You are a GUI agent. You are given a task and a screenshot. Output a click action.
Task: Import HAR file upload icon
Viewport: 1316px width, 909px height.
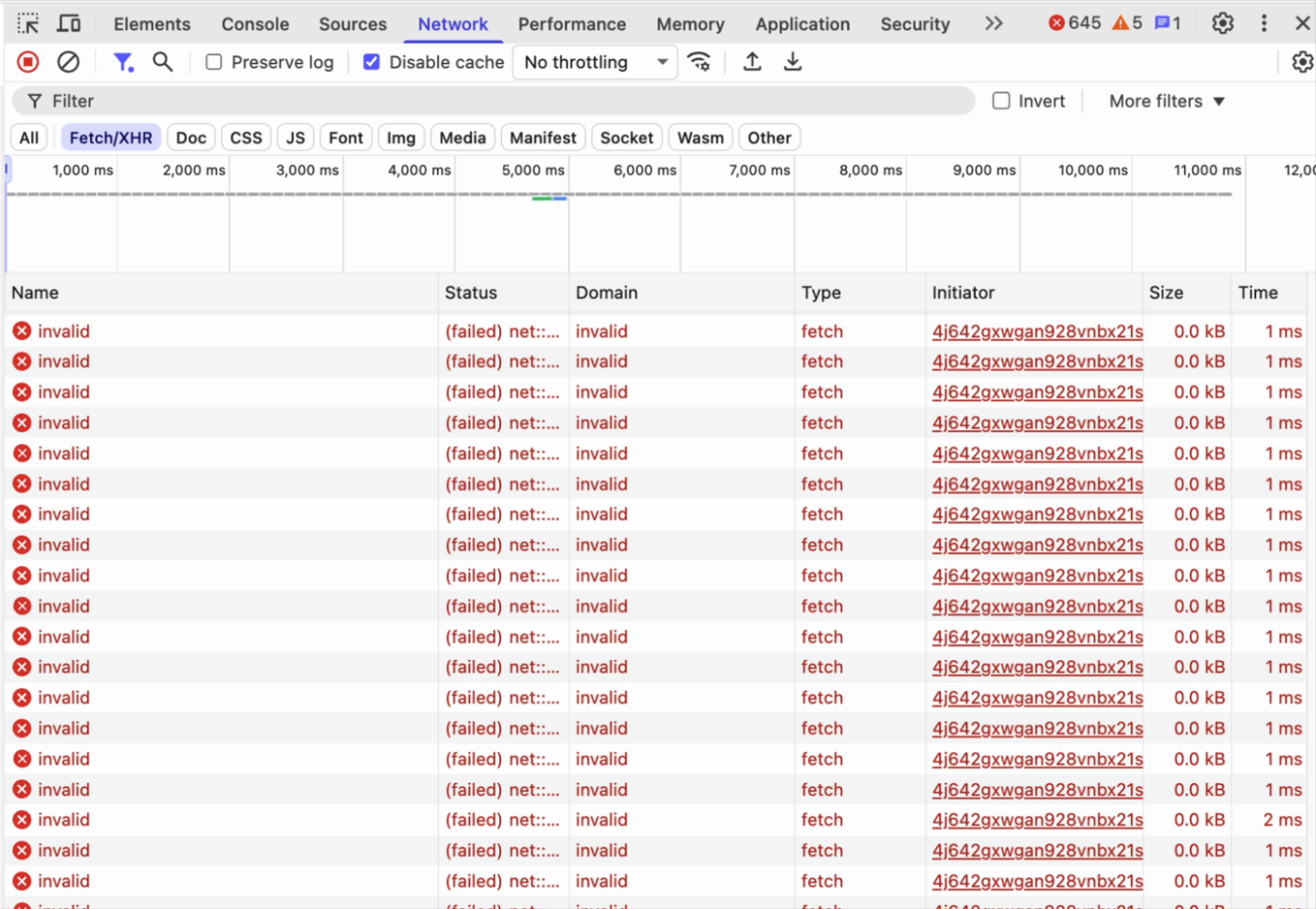[x=752, y=62]
